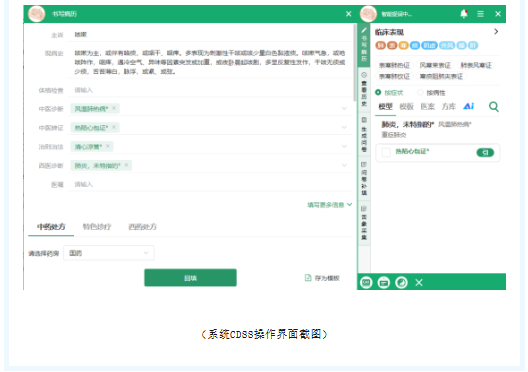Click the document icon beside 存为模板

[x=308, y=277]
